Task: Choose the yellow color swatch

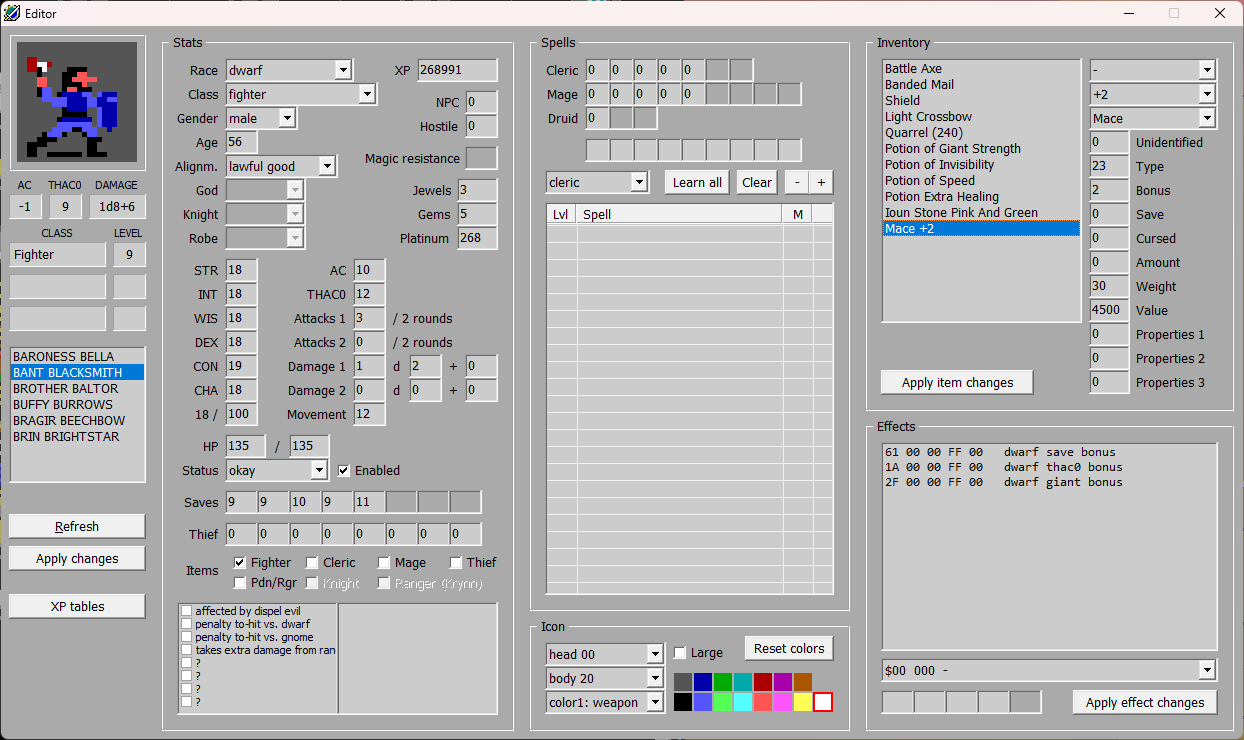Action: tap(803, 702)
